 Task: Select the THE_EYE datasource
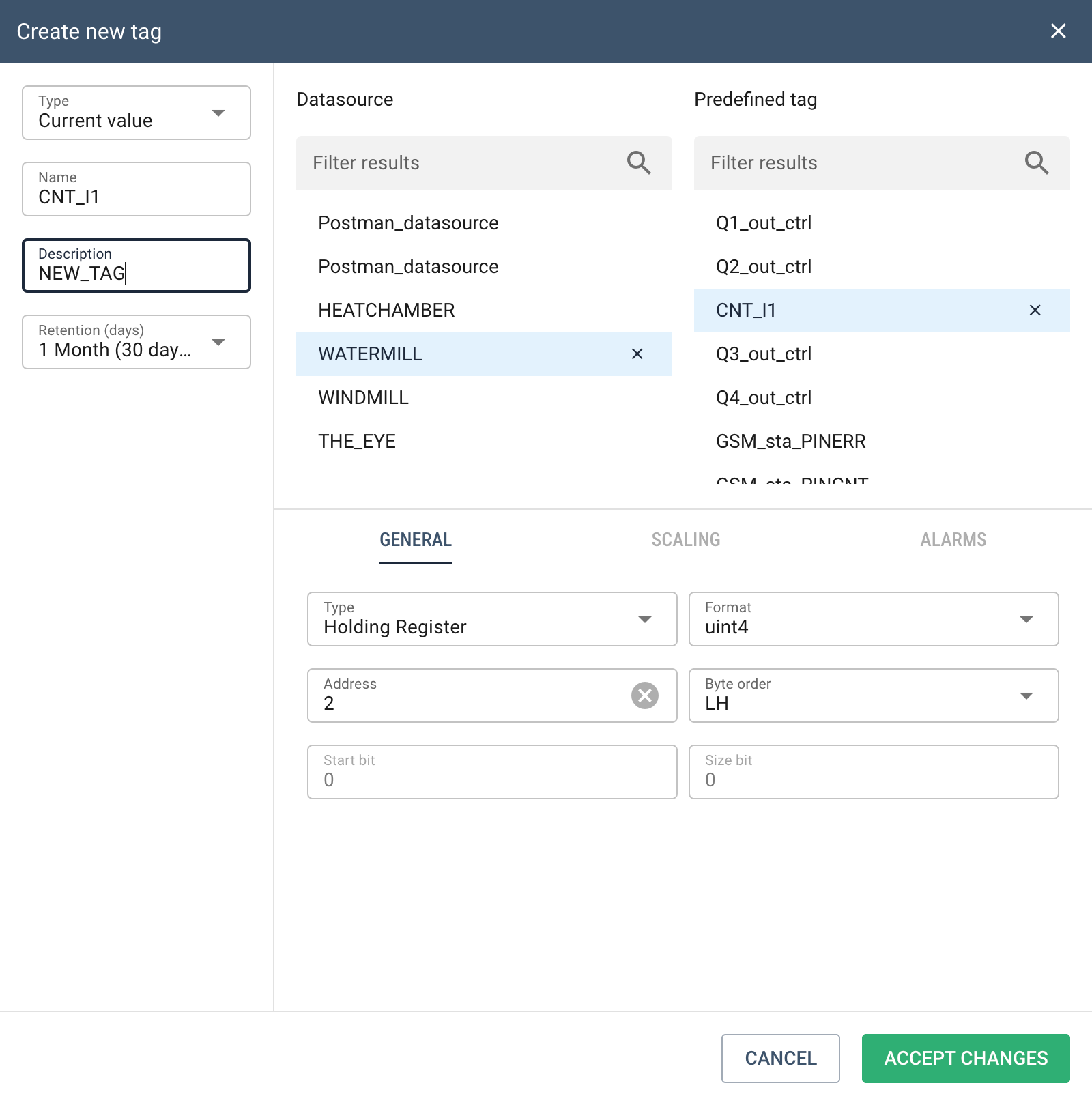484,442
